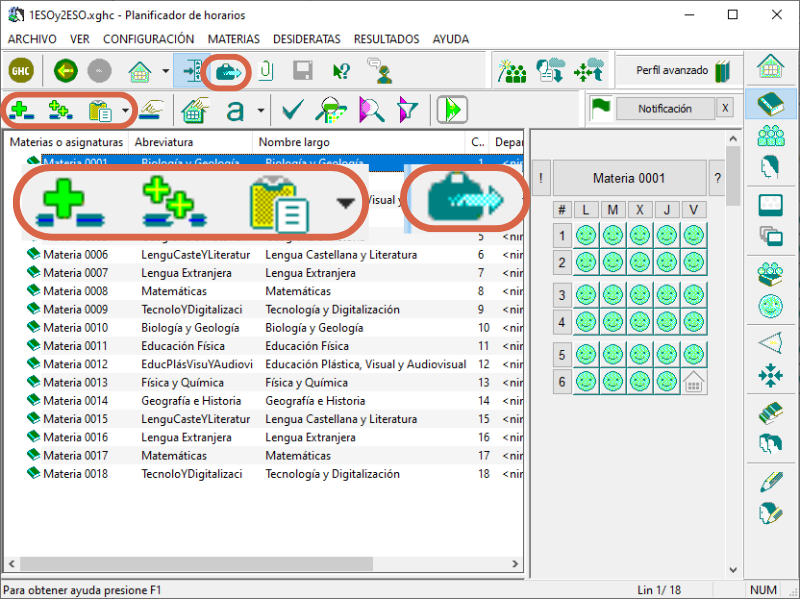Expand dropdown arrow beside letter a icon
The width and height of the screenshot is (800, 600).
tap(261, 110)
